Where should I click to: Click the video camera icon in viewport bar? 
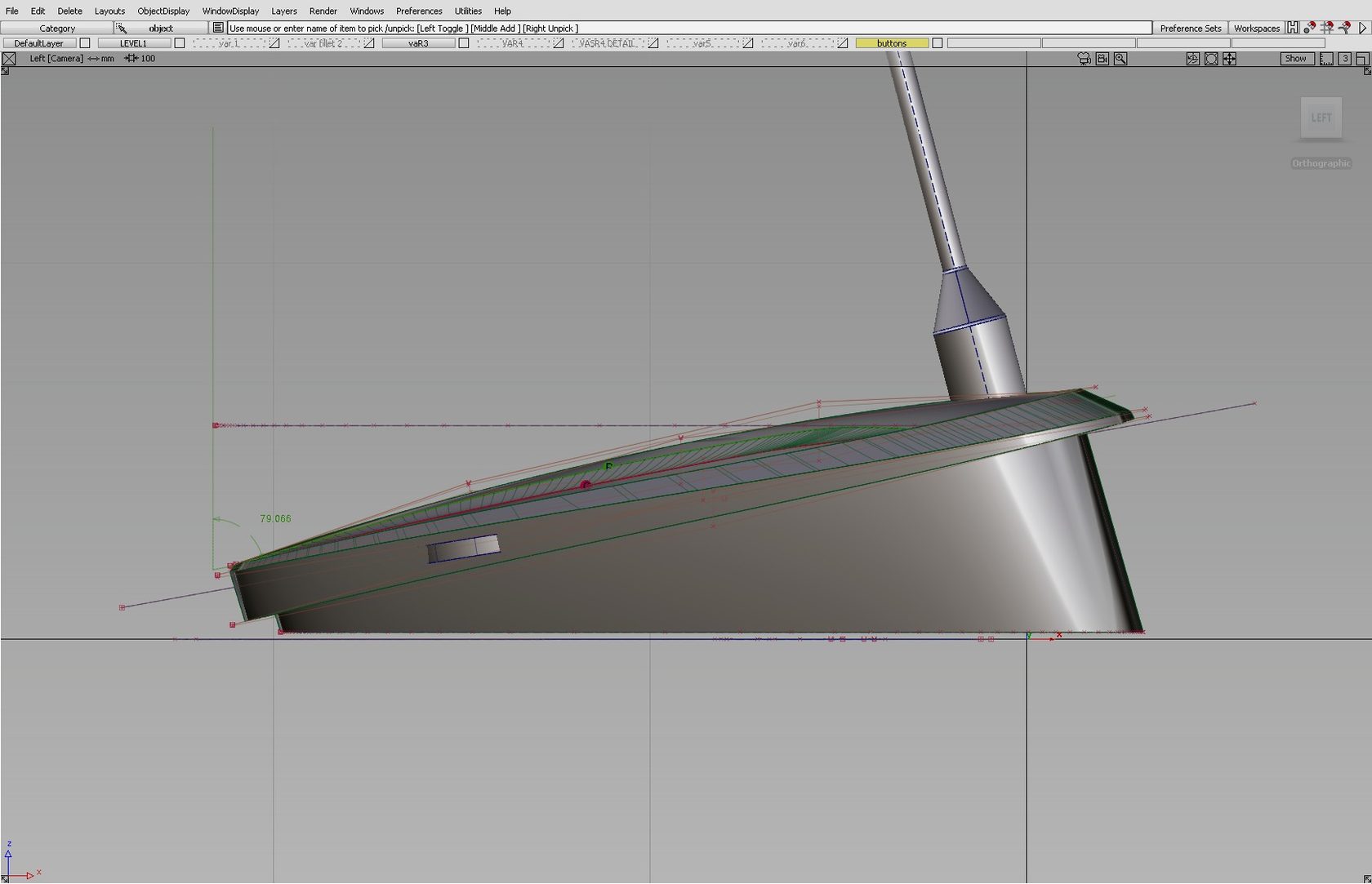1102,59
